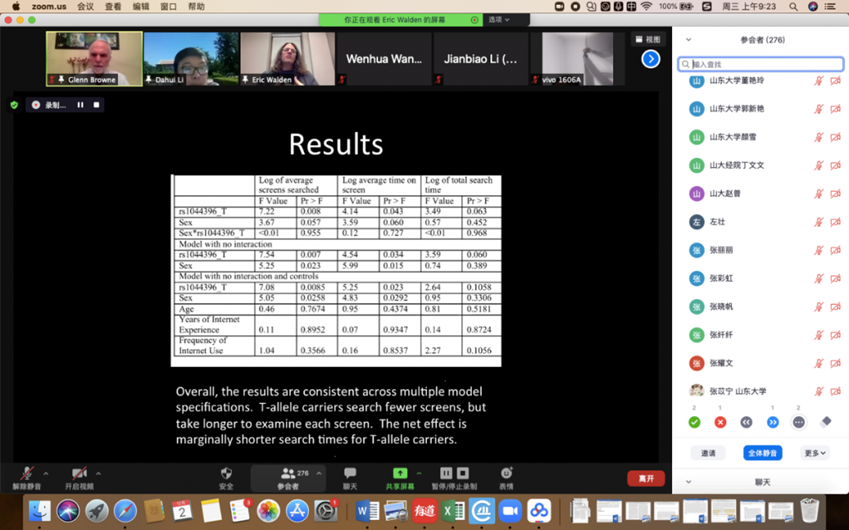Viewport: 849px width, 530px height.
Task: Open the 更多 dropdown in participants panel
Action: (x=814, y=453)
